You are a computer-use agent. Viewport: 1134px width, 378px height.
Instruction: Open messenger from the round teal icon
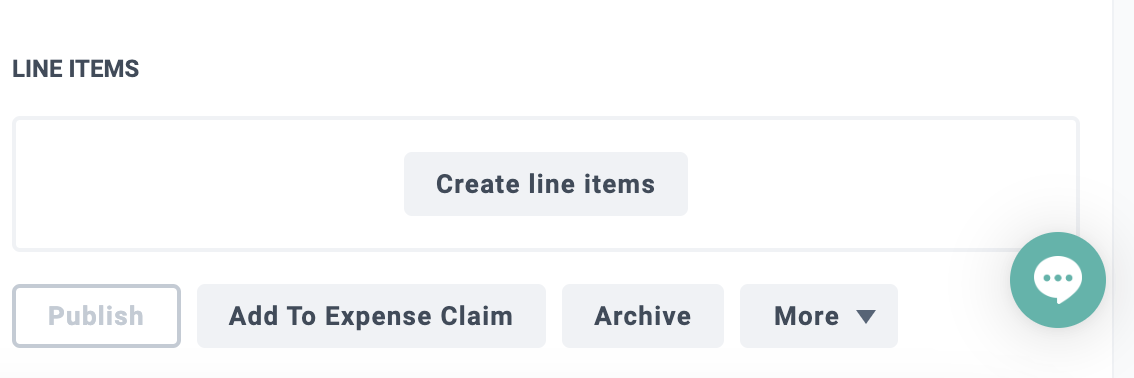[x=1057, y=280]
